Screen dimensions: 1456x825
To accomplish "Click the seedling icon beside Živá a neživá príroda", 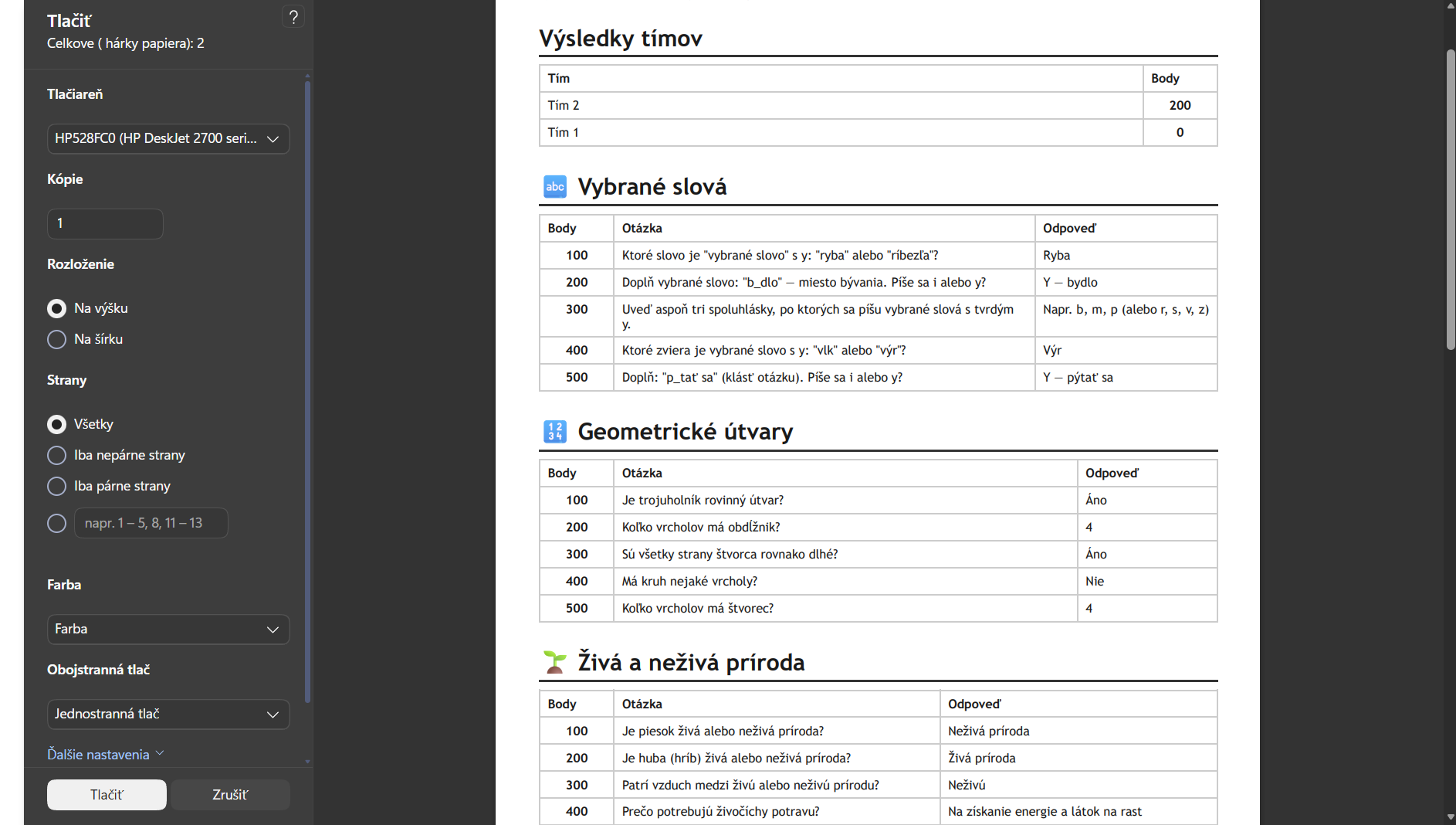I will (x=555, y=662).
